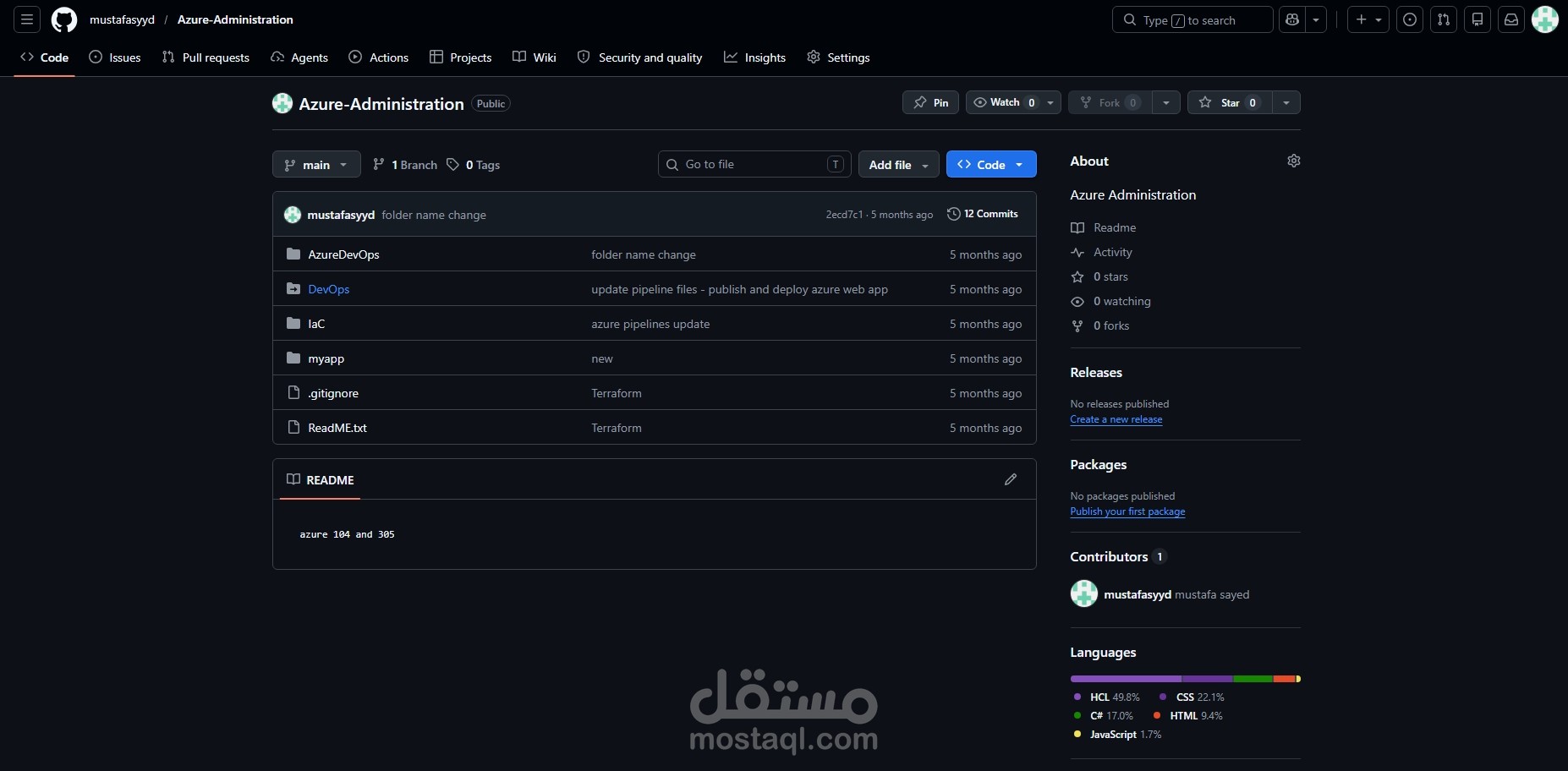Open the ReadME.txt file

click(337, 428)
